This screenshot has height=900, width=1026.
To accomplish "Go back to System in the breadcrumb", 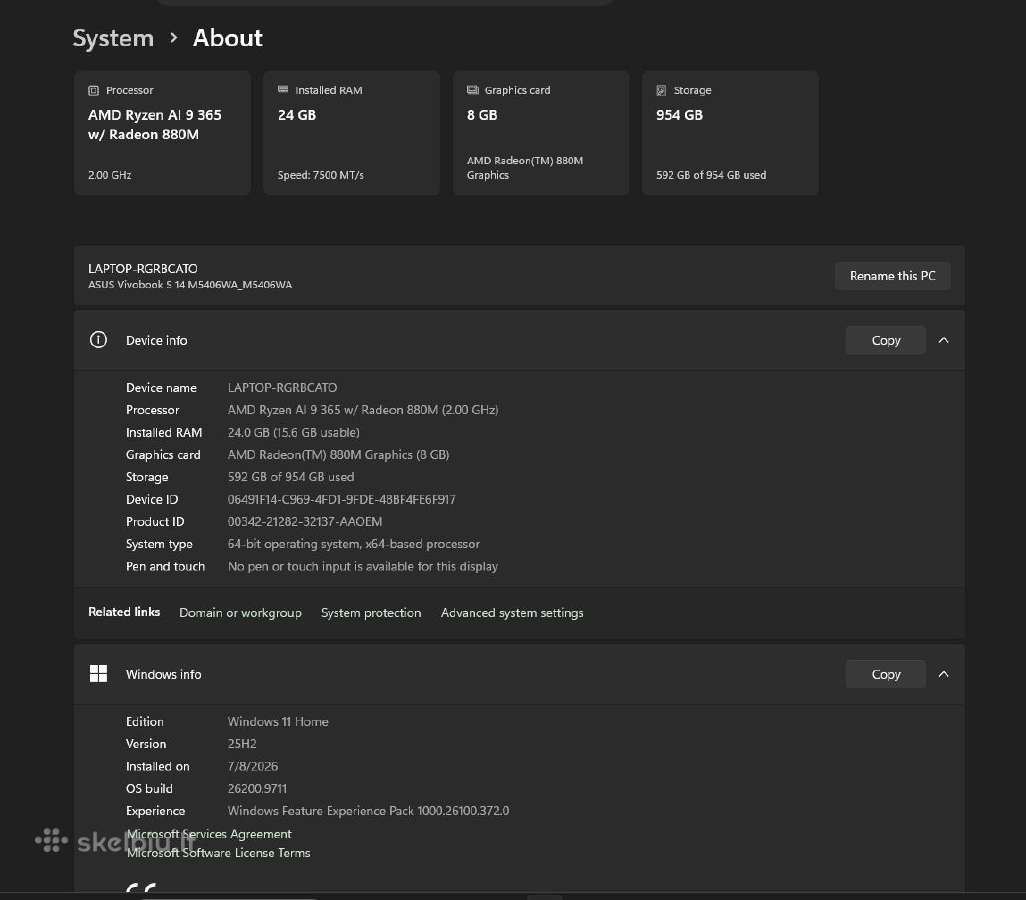I will 113,38.
